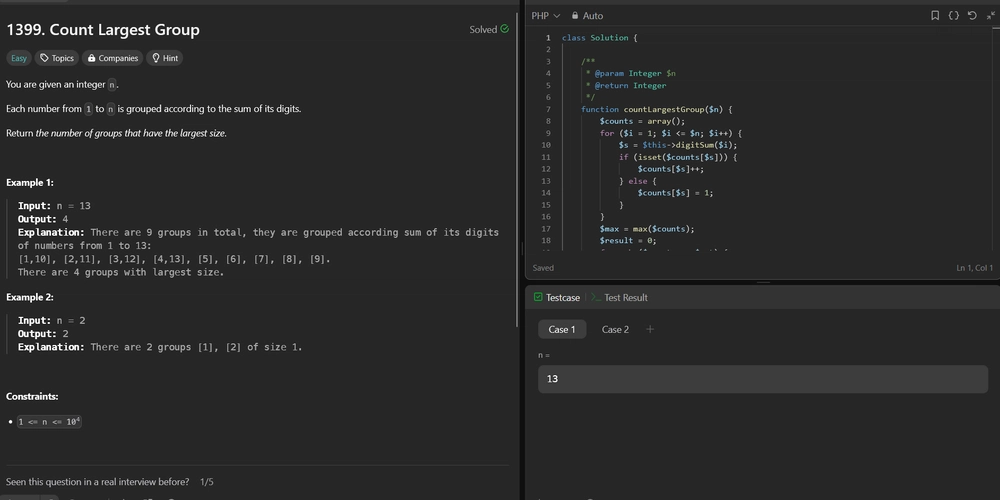
Task: Click the Ln 1, Col 1 status text
Action: [x=974, y=268]
